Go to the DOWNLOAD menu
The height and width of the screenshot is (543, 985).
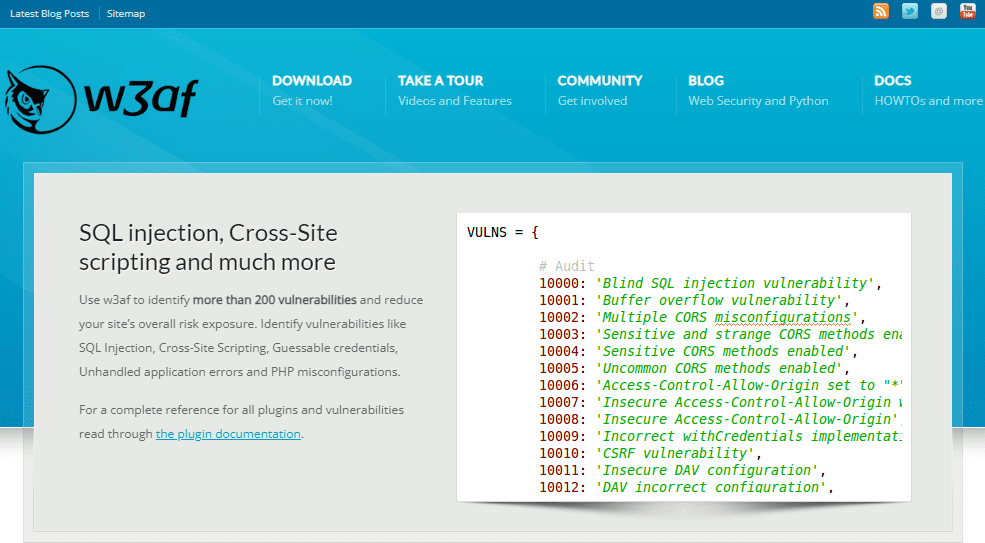click(312, 80)
